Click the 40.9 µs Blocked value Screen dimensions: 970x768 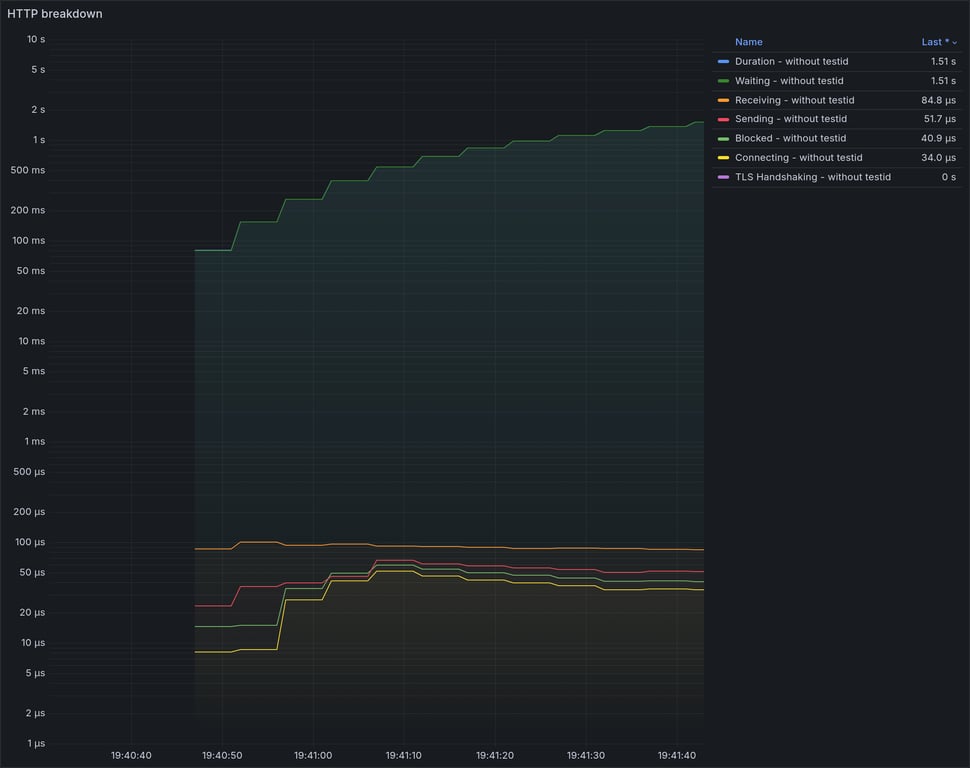pyautogui.click(x=938, y=138)
